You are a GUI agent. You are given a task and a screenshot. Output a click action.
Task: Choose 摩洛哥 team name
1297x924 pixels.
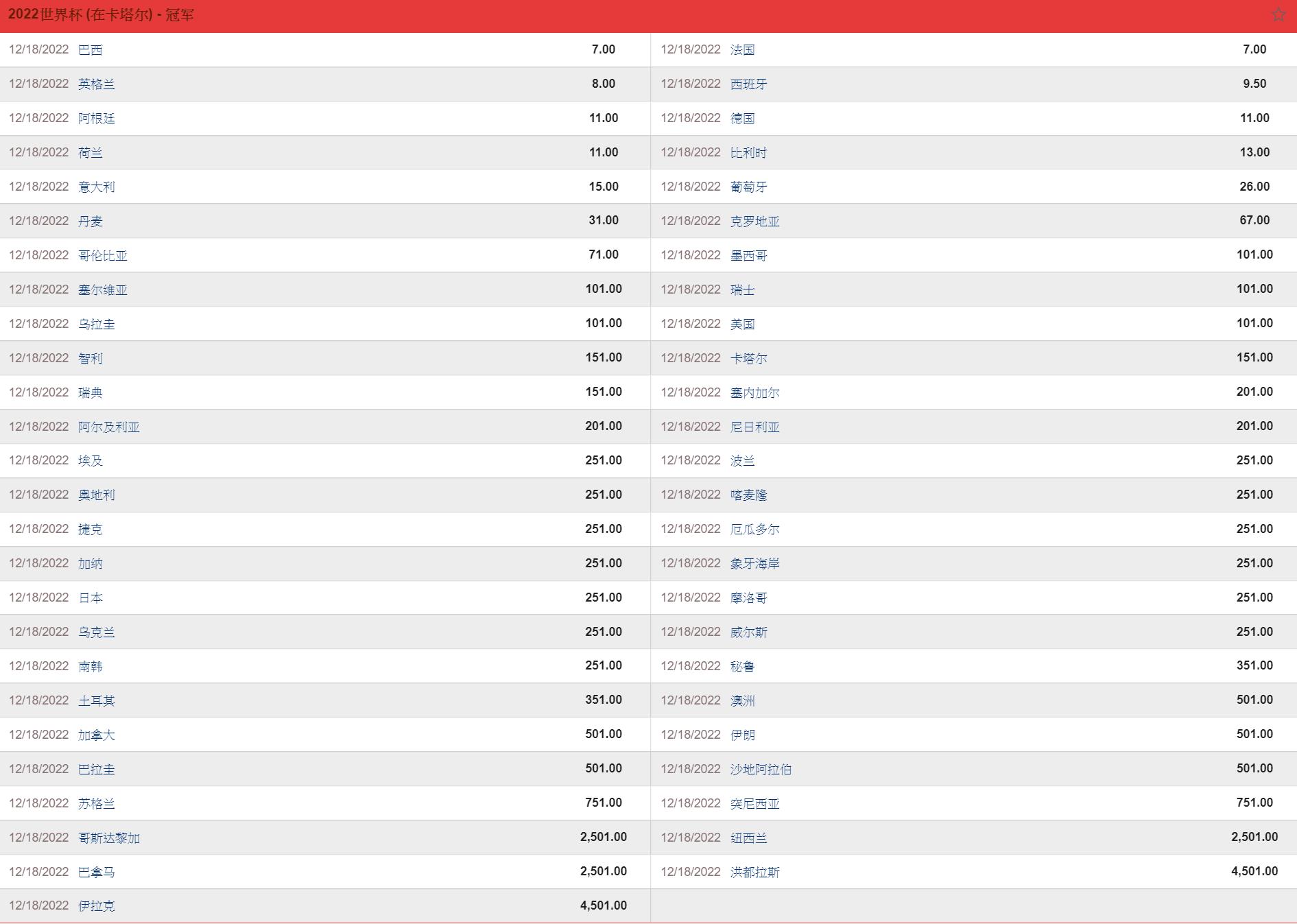coord(748,597)
